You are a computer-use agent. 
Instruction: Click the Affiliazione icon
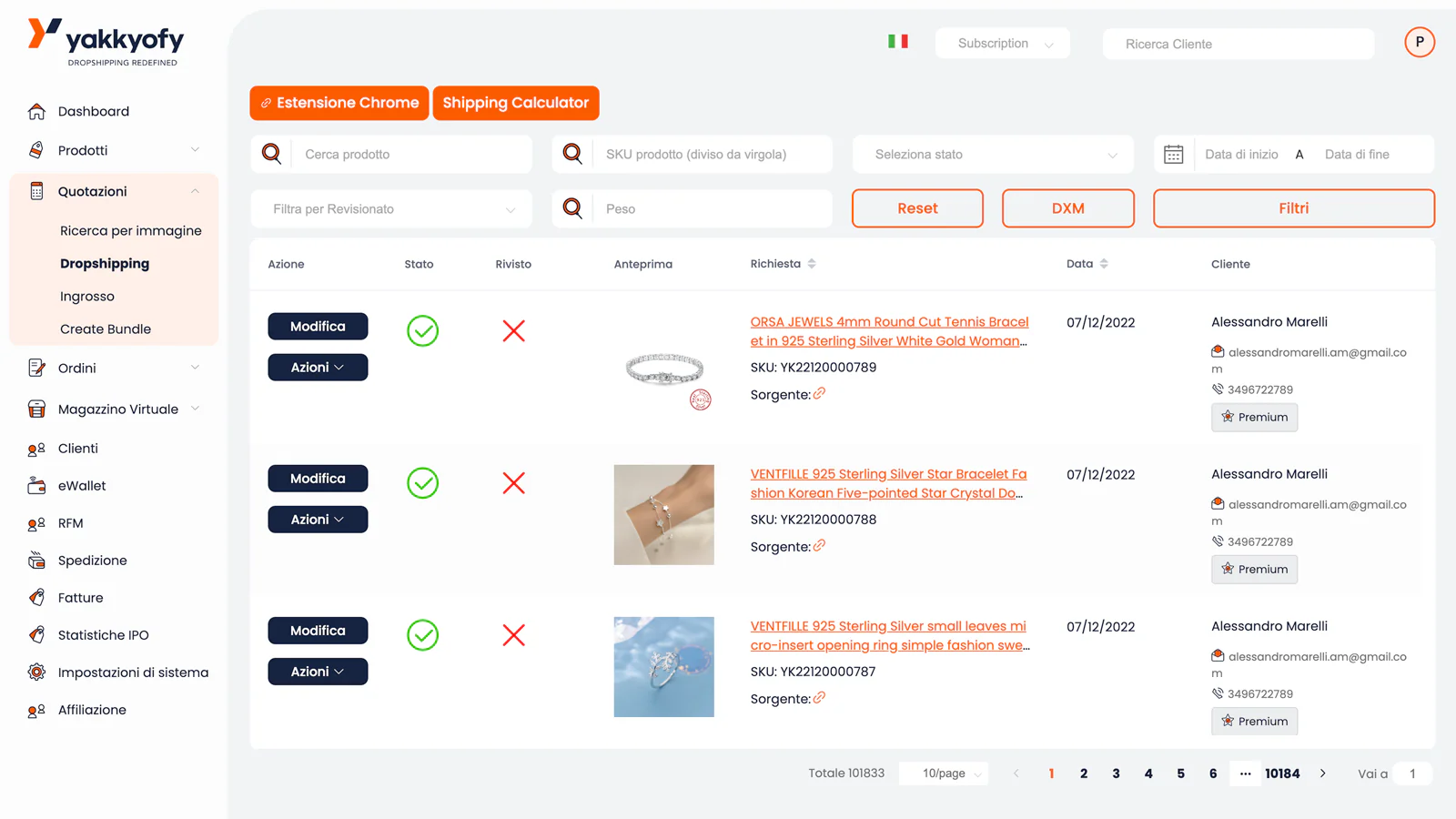(x=36, y=710)
